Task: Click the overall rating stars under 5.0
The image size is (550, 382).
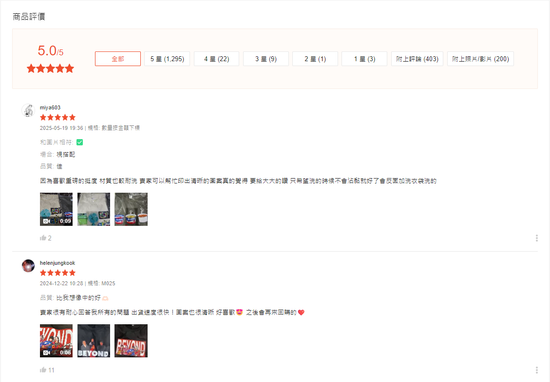Action: click(51, 68)
